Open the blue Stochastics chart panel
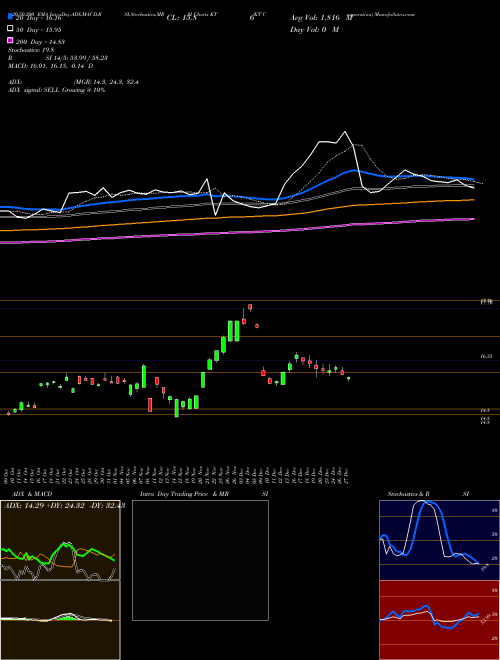The height and width of the screenshot is (660, 500). (x=439, y=540)
